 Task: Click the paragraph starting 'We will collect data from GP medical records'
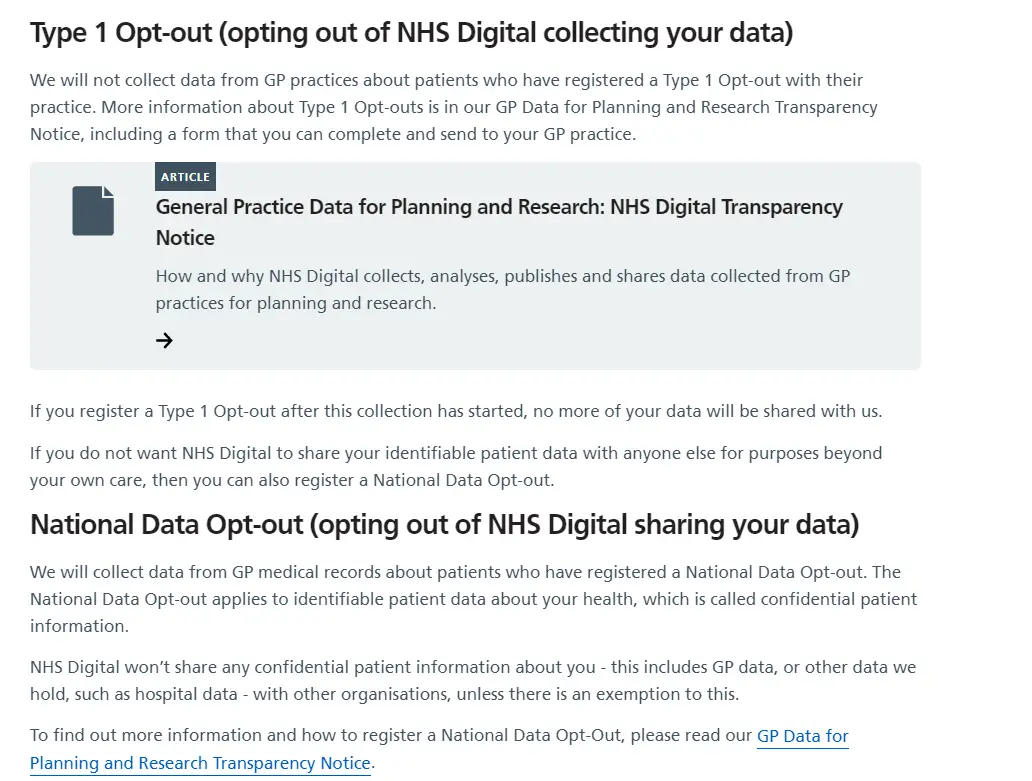[x=473, y=599]
